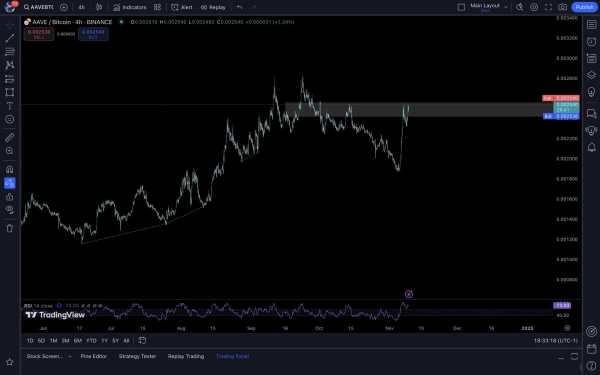The width and height of the screenshot is (600, 375).
Task: Open the calendar panel in right sidebar
Action: [592, 349]
